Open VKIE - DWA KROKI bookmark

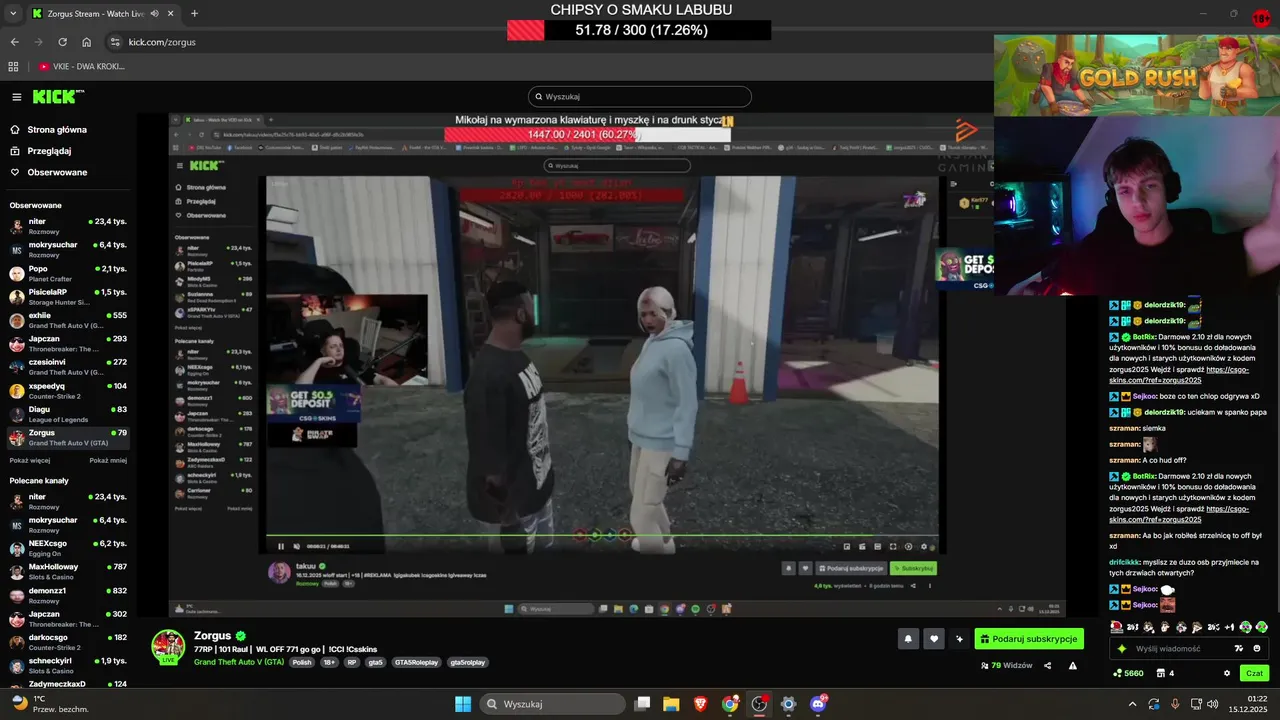coord(82,66)
